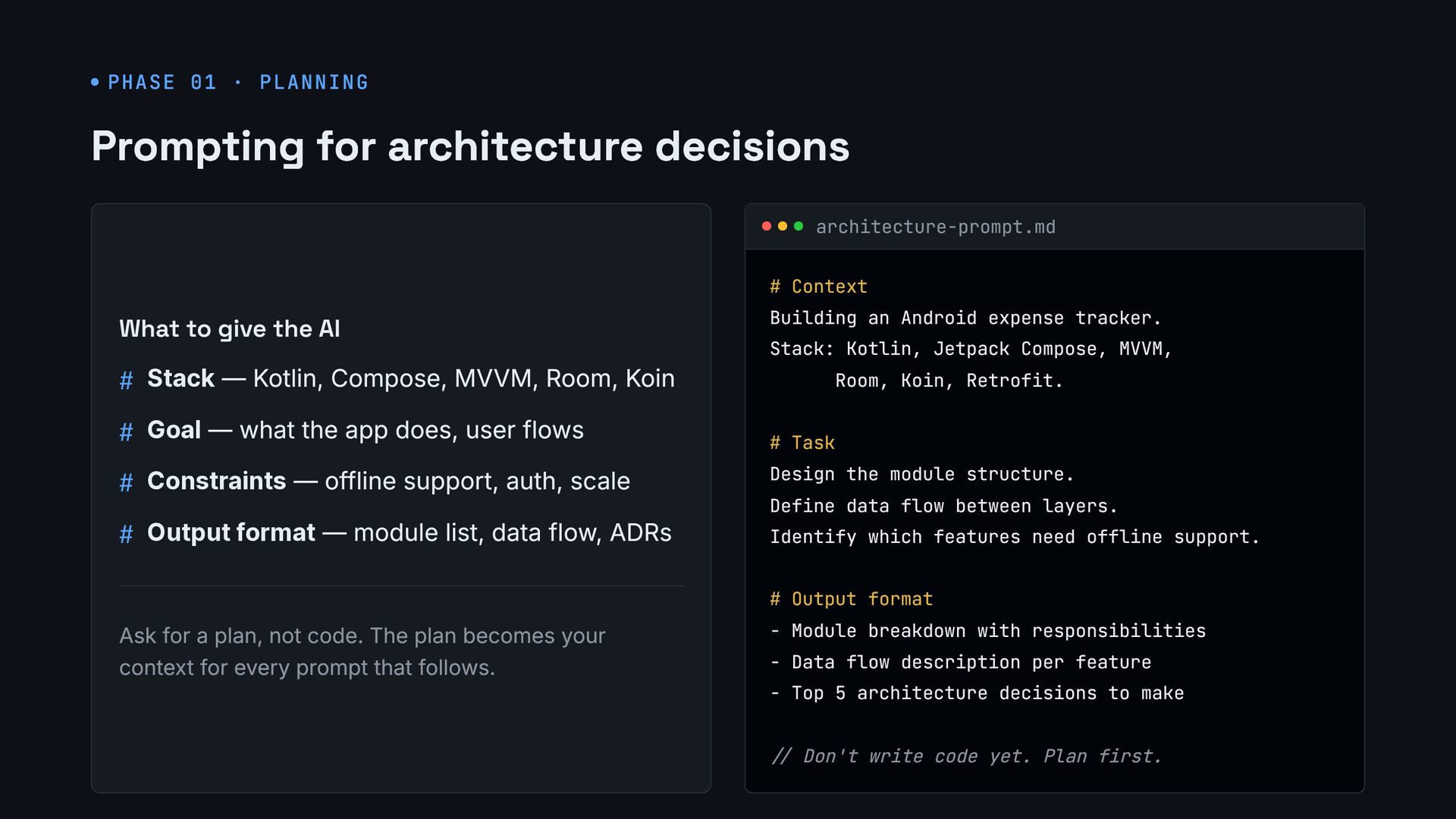Click the blue bullet before PHASE 01
Screen dimensions: 1456x819
[95, 82]
